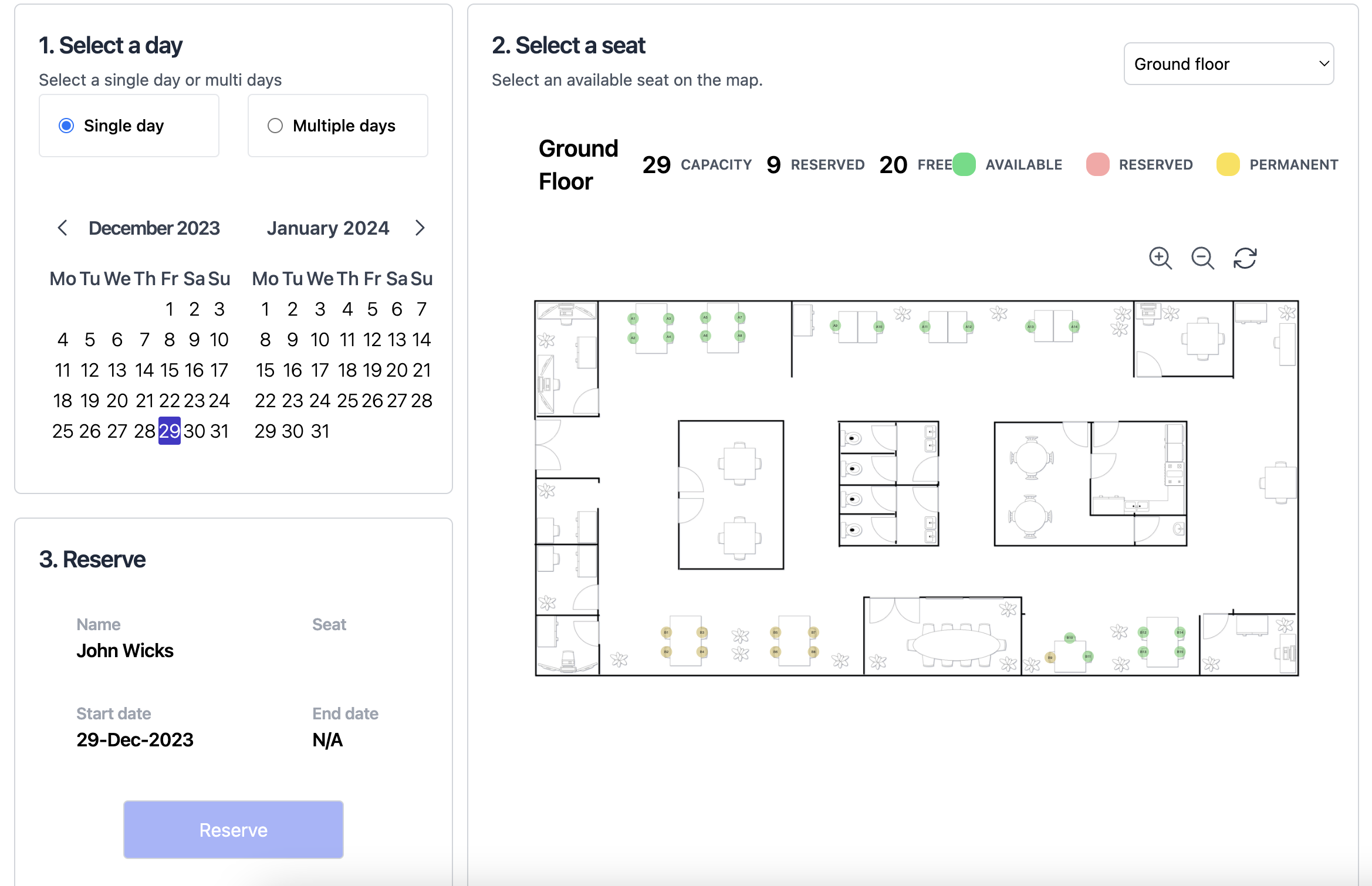Select seat A7 near the top of map
The height and width of the screenshot is (886, 1372).
pos(740,317)
